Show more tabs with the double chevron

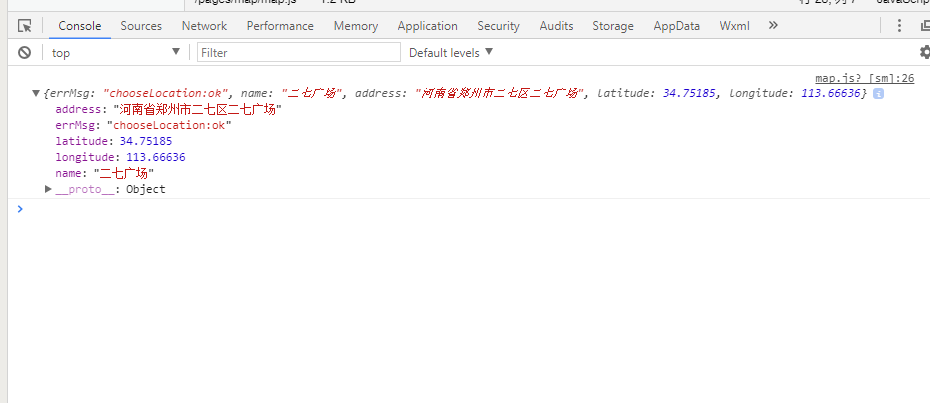(773, 26)
